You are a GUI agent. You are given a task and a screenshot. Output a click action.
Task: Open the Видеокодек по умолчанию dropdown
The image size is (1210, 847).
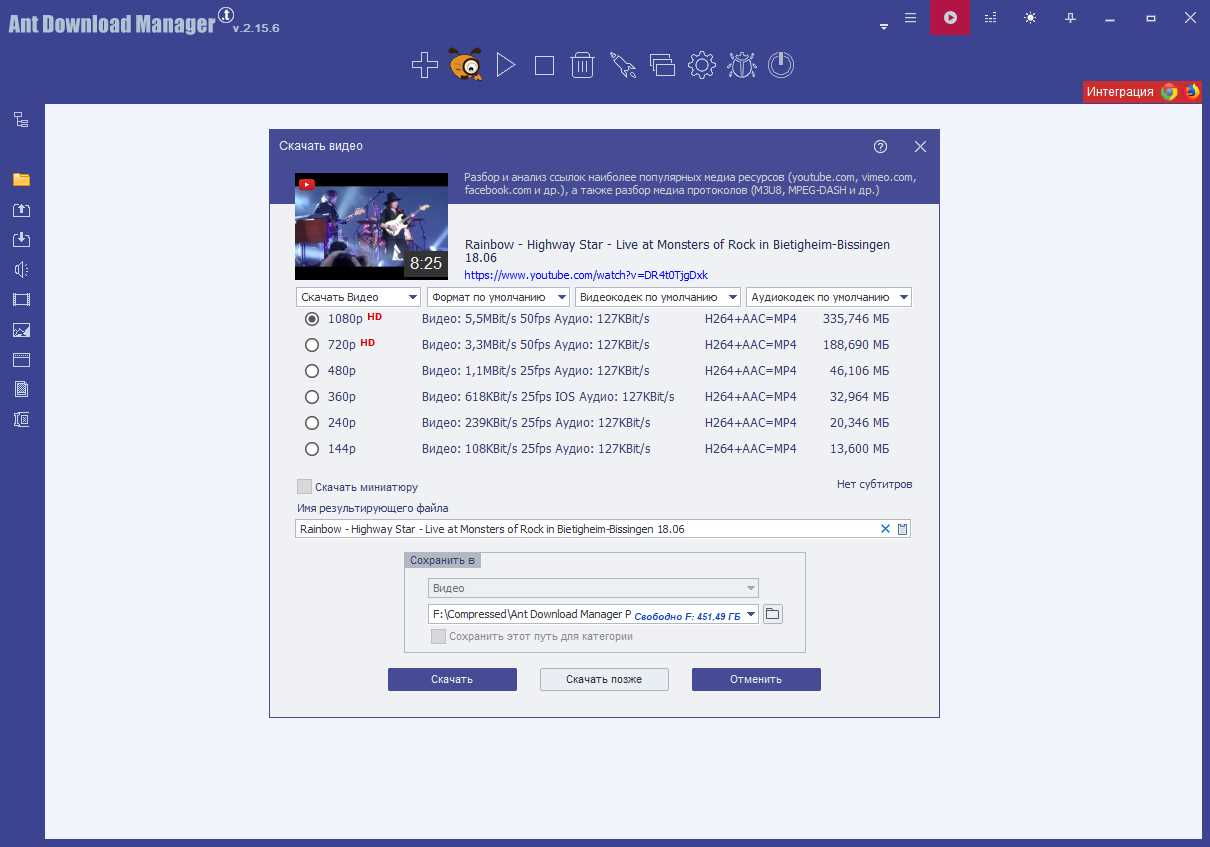point(658,297)
